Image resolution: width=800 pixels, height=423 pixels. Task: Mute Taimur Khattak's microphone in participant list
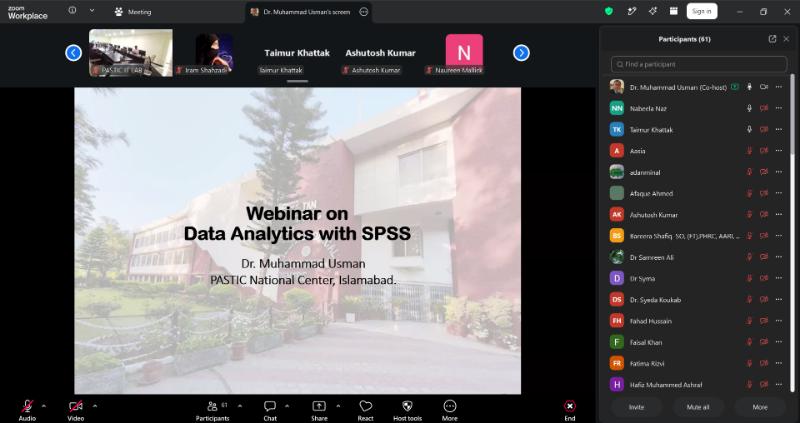click(749, 130)
